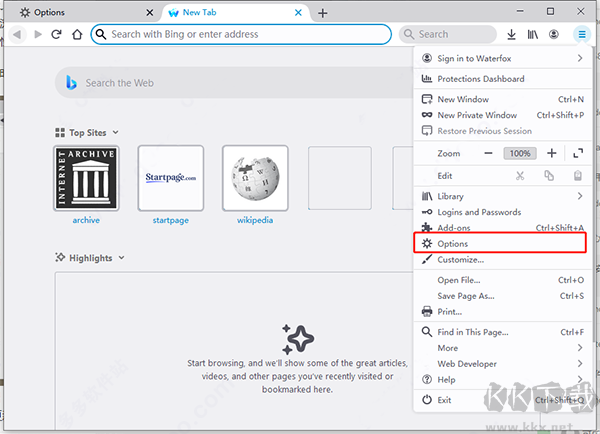Open the Help submenu
The width and height of the screenshot is (600, 434).
502,379
